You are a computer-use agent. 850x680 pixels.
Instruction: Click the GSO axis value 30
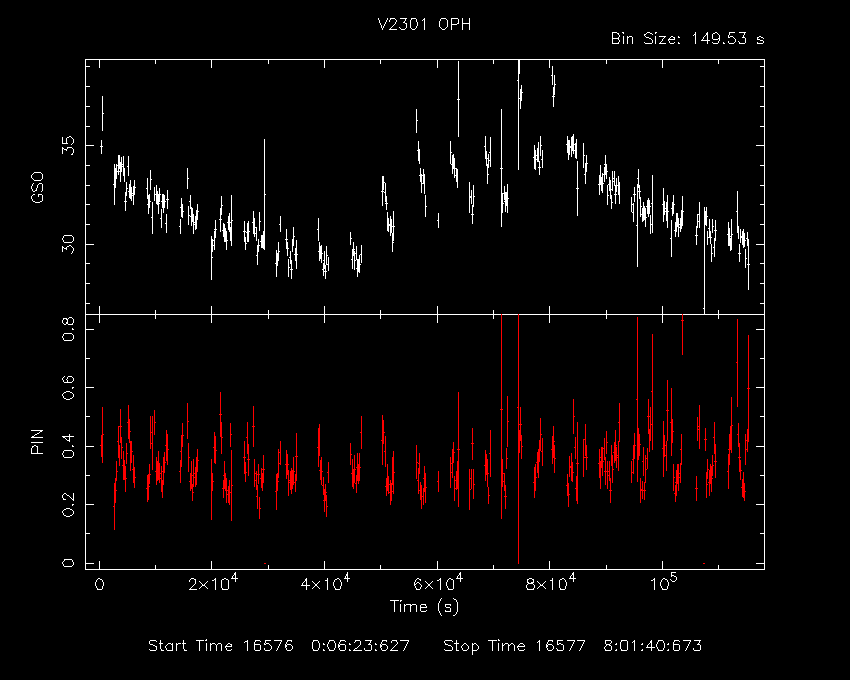tap(68, 244)
